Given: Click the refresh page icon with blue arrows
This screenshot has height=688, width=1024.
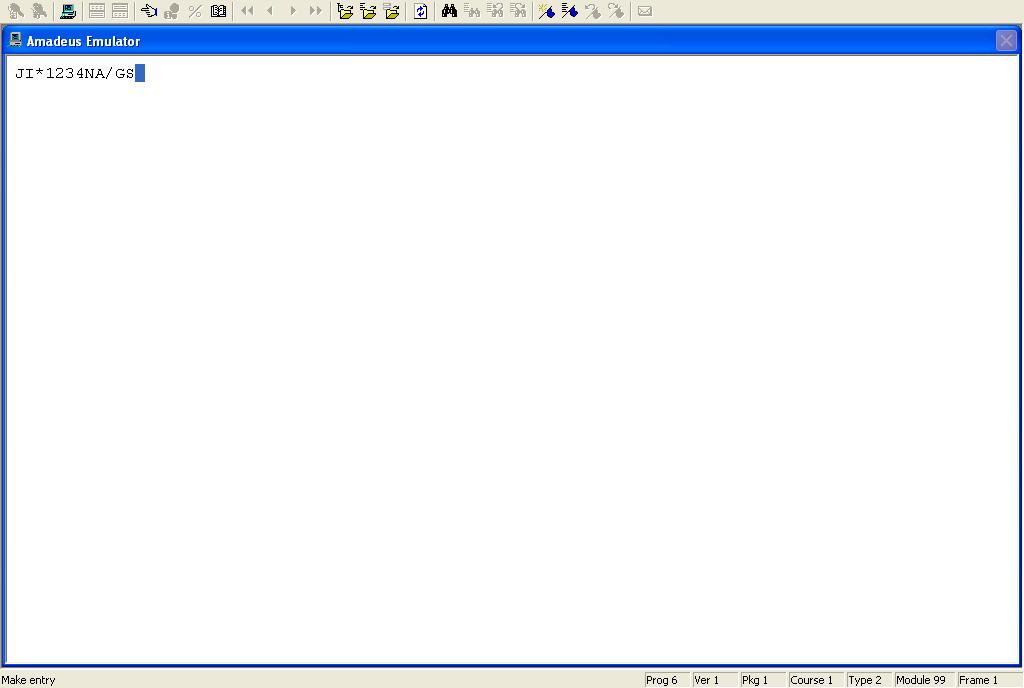Looking at the screenshot, I should click(421, 11).
